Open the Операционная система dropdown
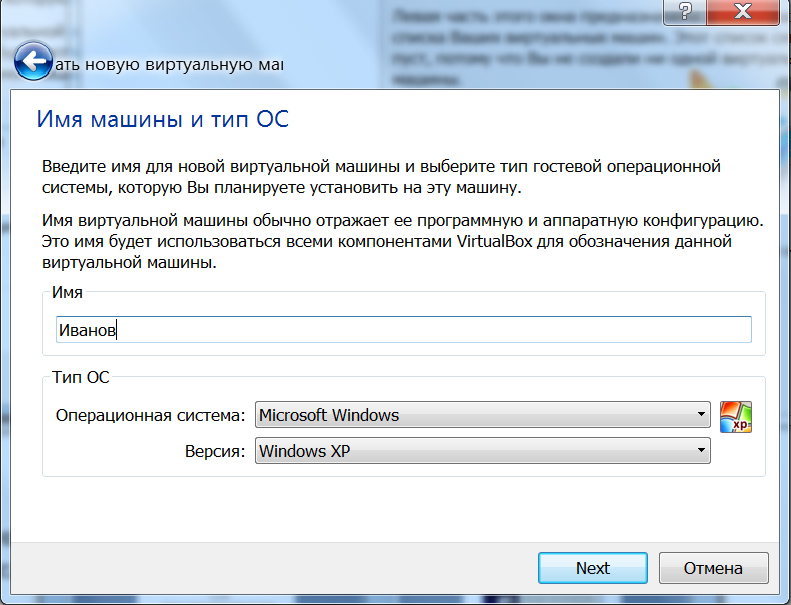This screenshot has height=605, width=791. click(483, 415)
